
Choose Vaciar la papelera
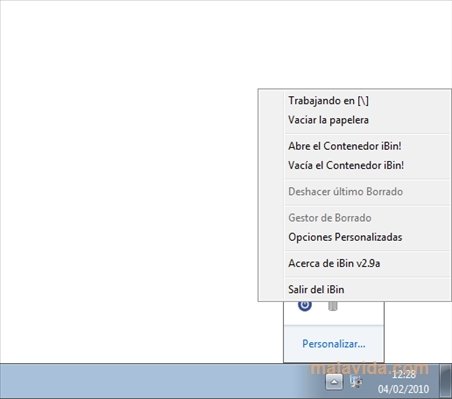pos(354,120)
